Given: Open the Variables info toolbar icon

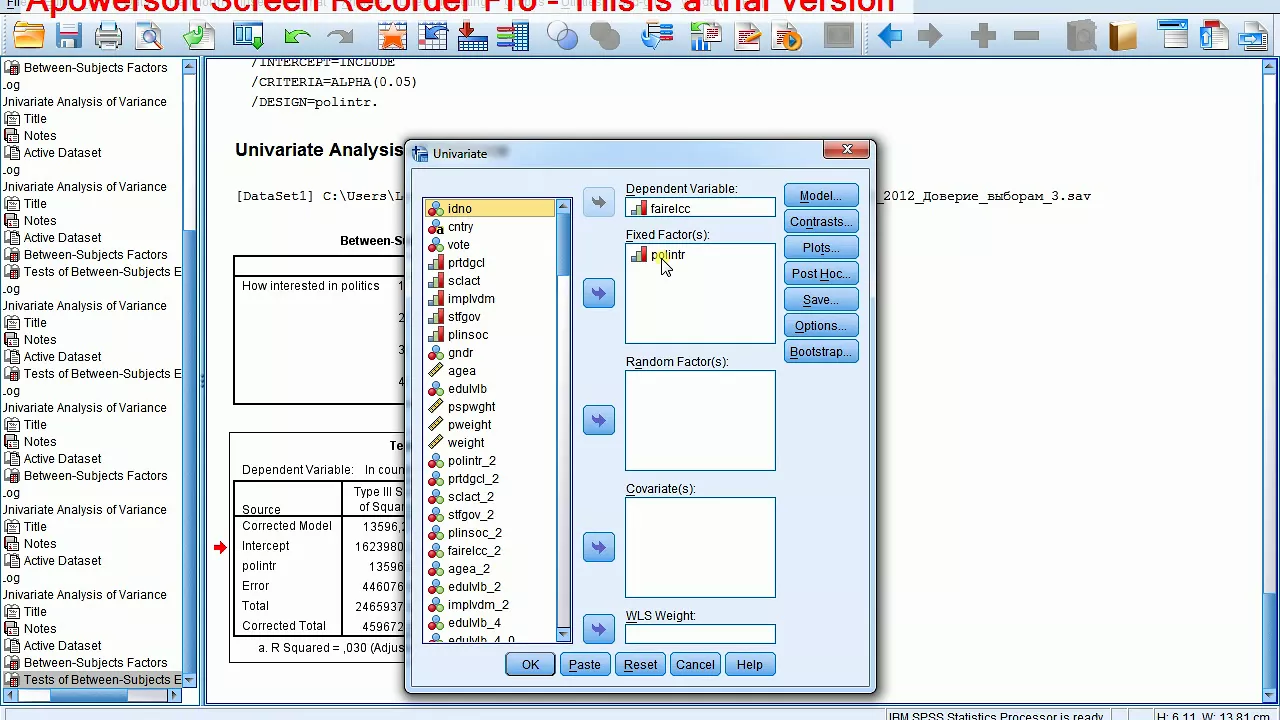Looking at the screenshot, I should coord(512,37).
